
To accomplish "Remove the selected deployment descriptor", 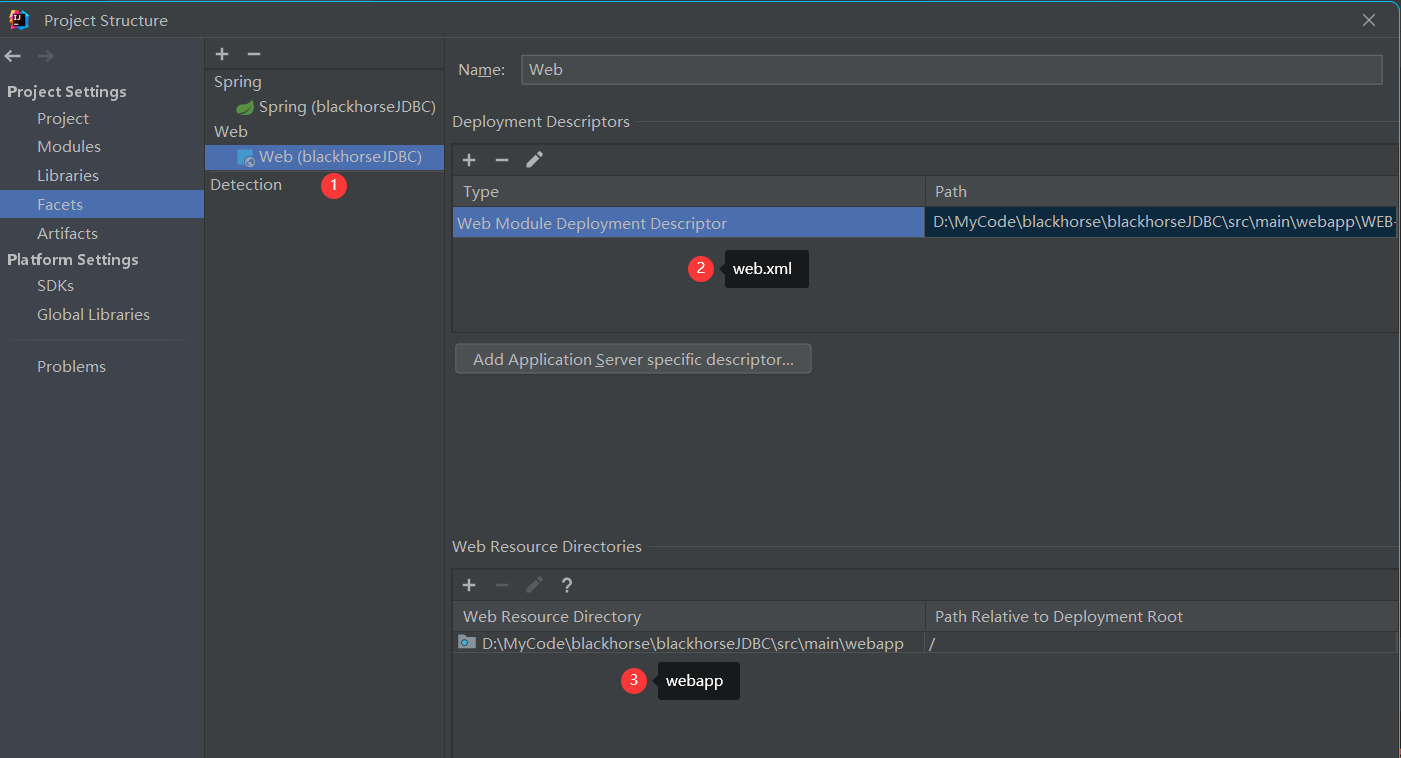I will pos(502,160).
